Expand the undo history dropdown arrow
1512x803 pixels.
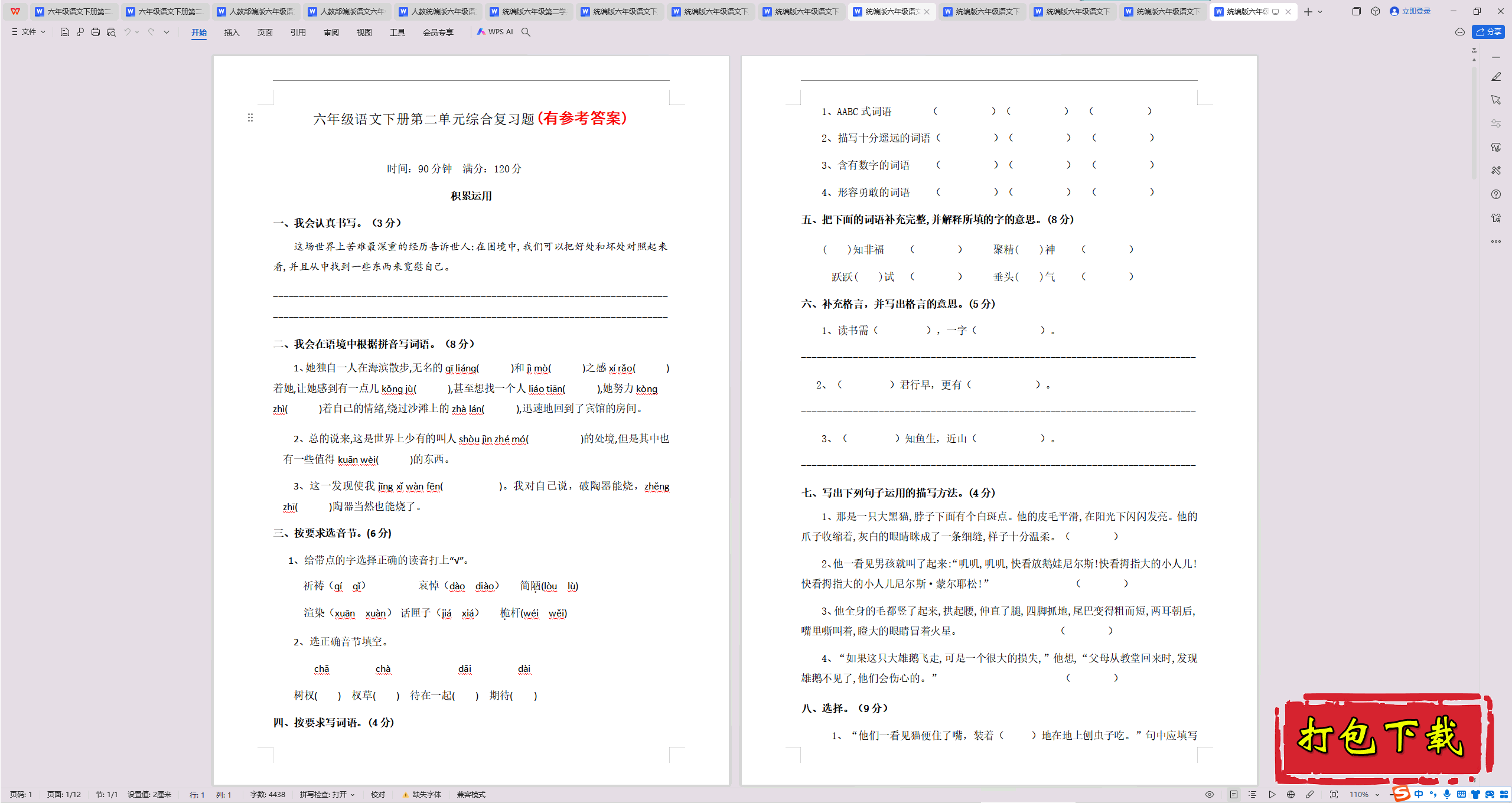point(137,32)
